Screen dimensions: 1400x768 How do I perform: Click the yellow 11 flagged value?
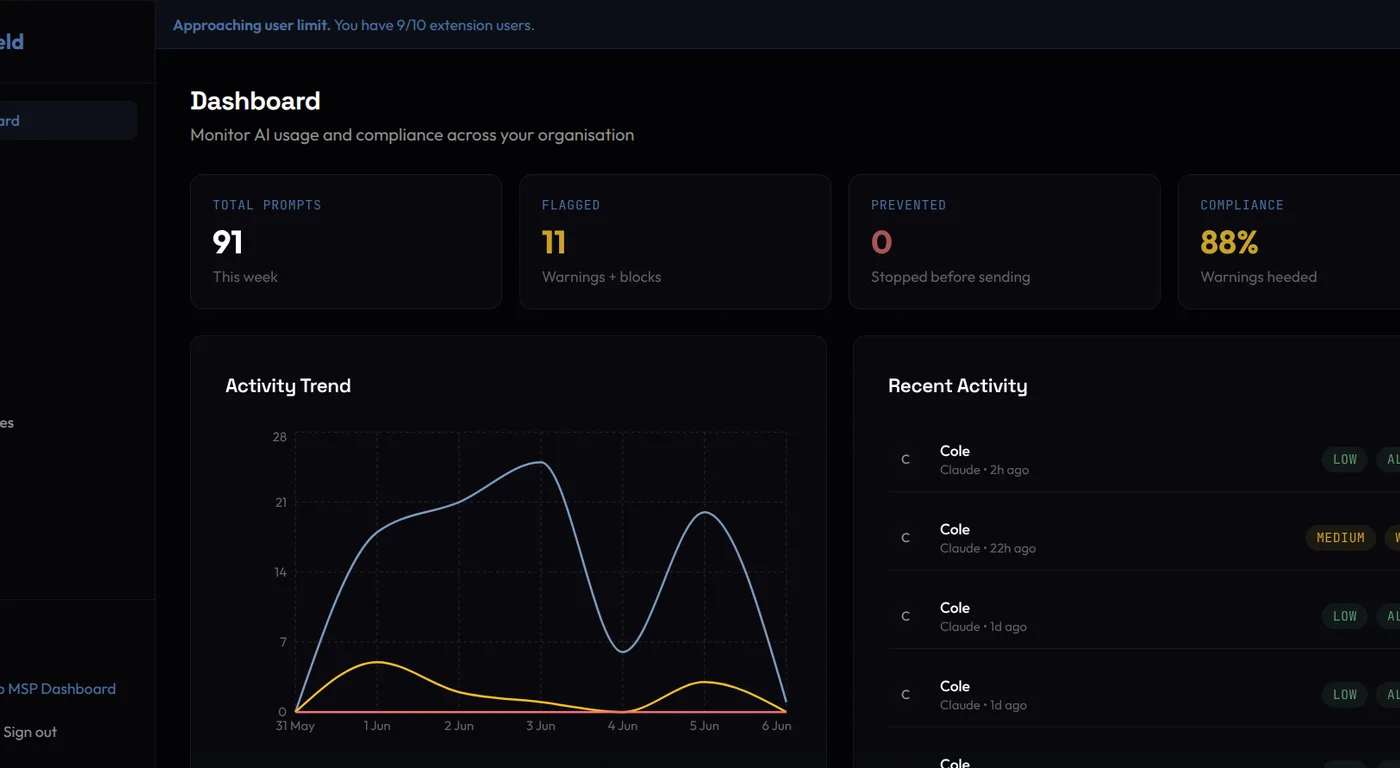pos(554,242)
